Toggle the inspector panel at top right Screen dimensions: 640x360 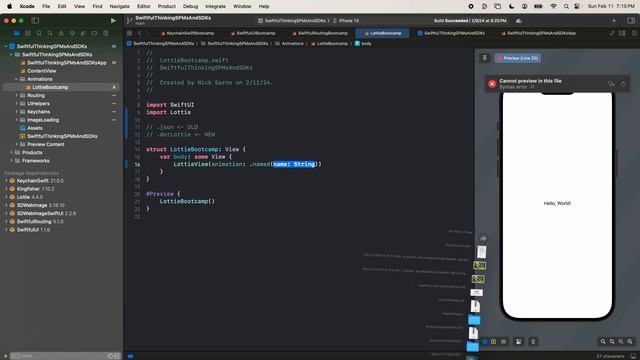click(x=631, y=20)
